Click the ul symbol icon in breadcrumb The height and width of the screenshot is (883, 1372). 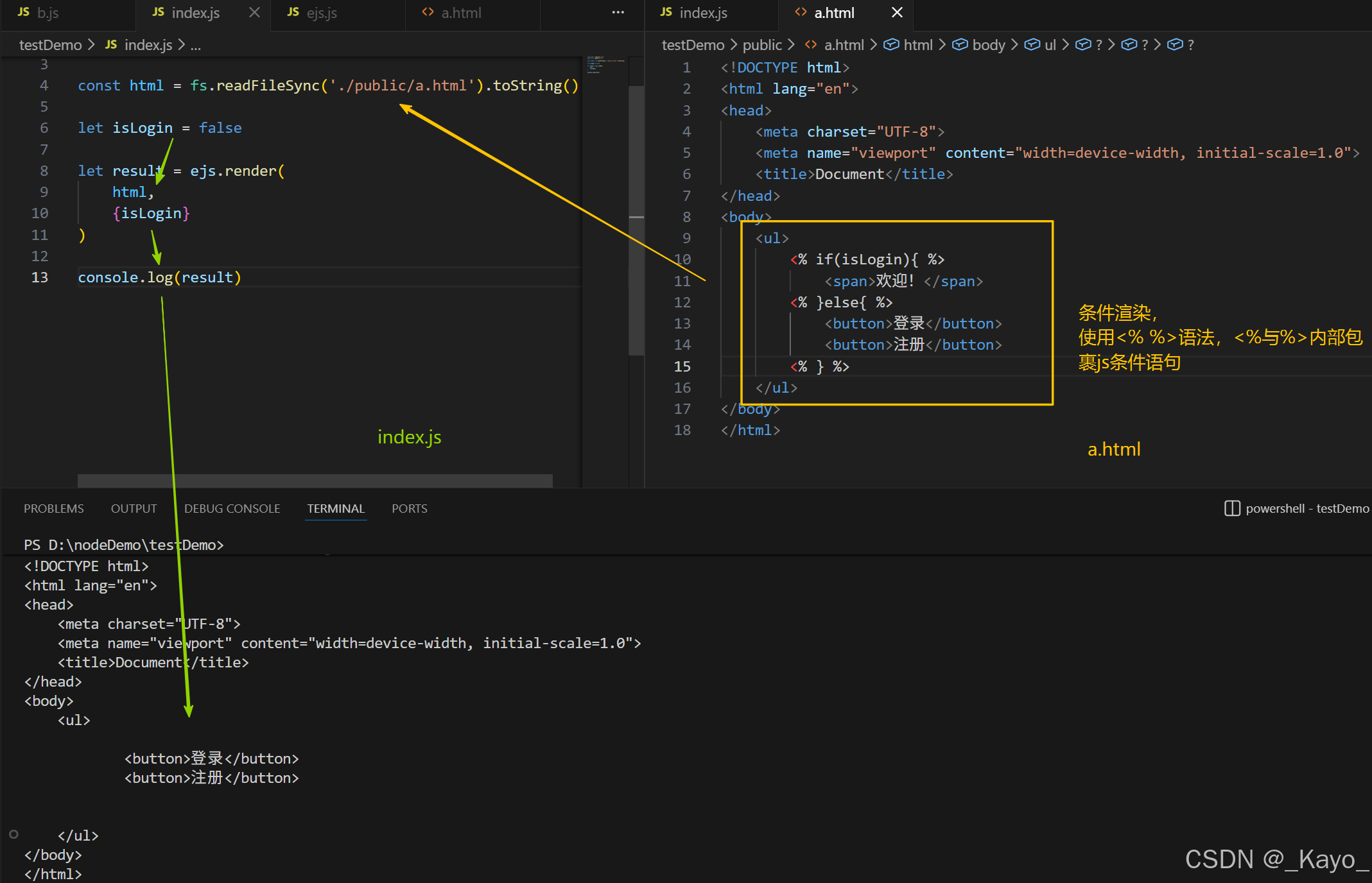[1032, 44]
